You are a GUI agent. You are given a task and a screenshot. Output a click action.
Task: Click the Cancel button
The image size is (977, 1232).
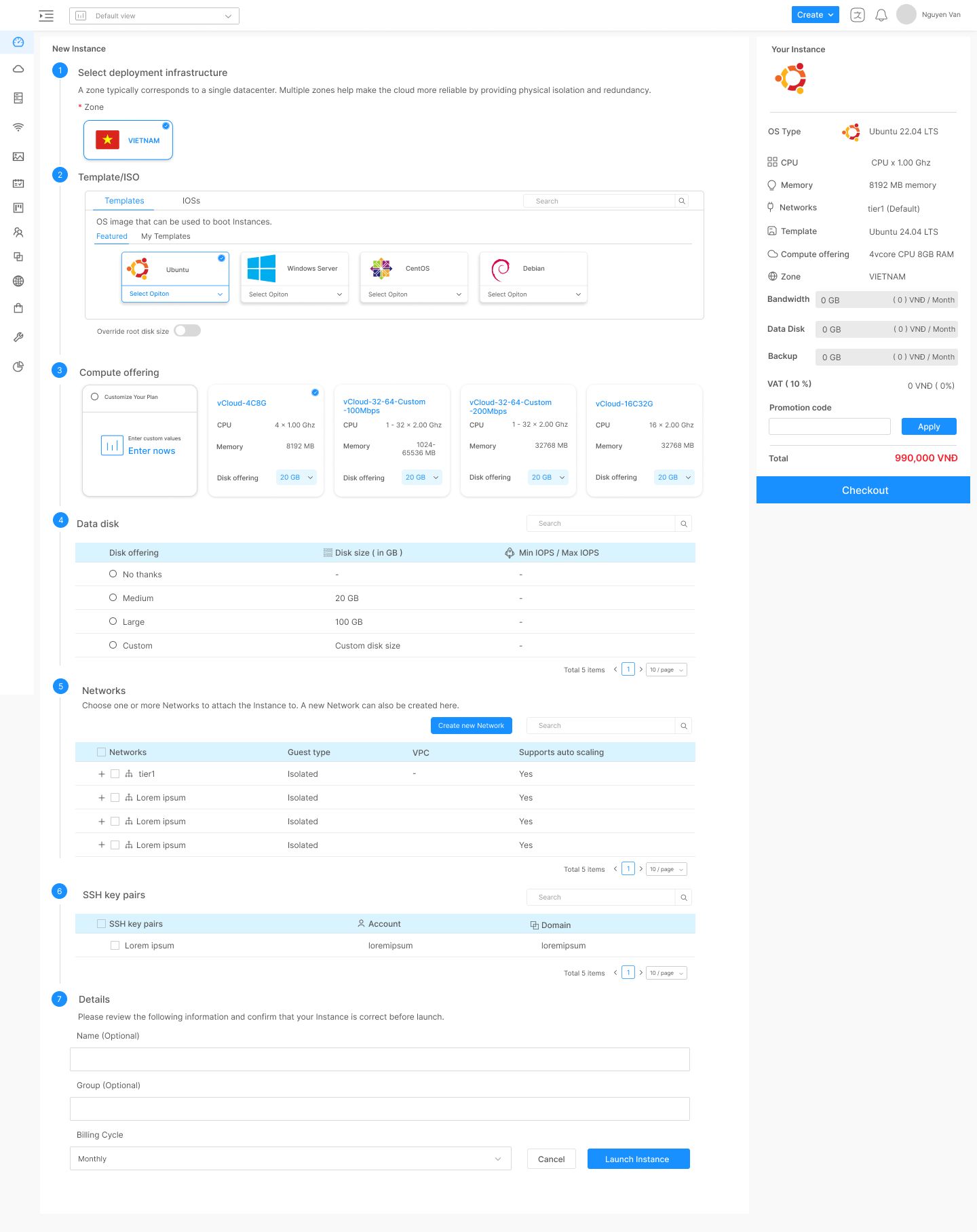pos(552,1159)
